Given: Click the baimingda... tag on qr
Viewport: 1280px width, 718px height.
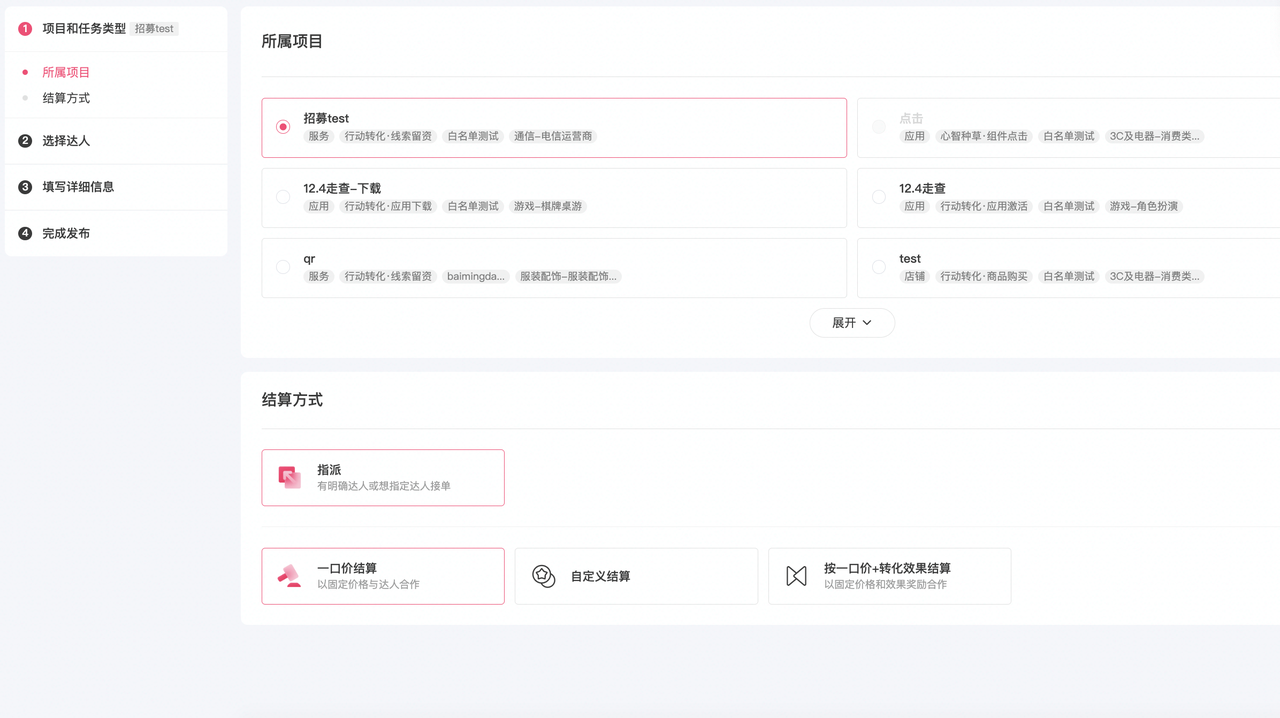Looking at the screenshot, I should click(x=476, y=276).
